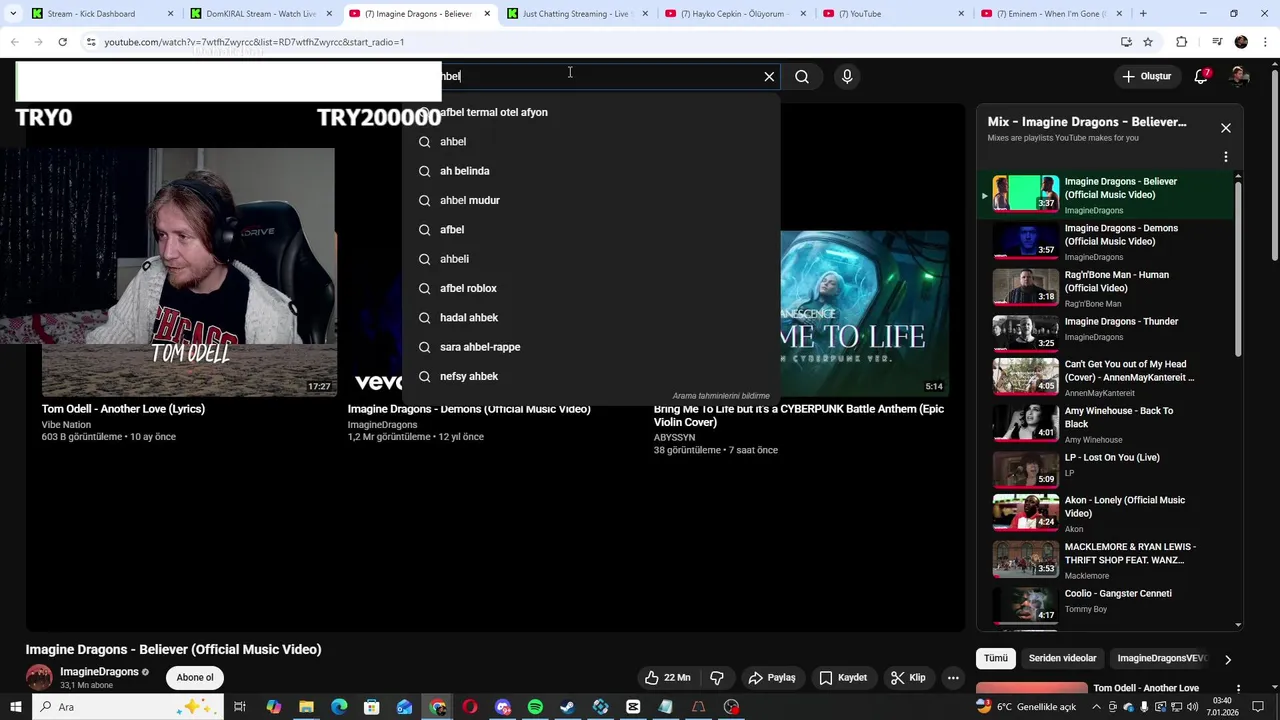Image resolution: width=1280 pixels, height=720 pixels.
Task: Choose suggestion 'ahbeli'
Action: 591,259
